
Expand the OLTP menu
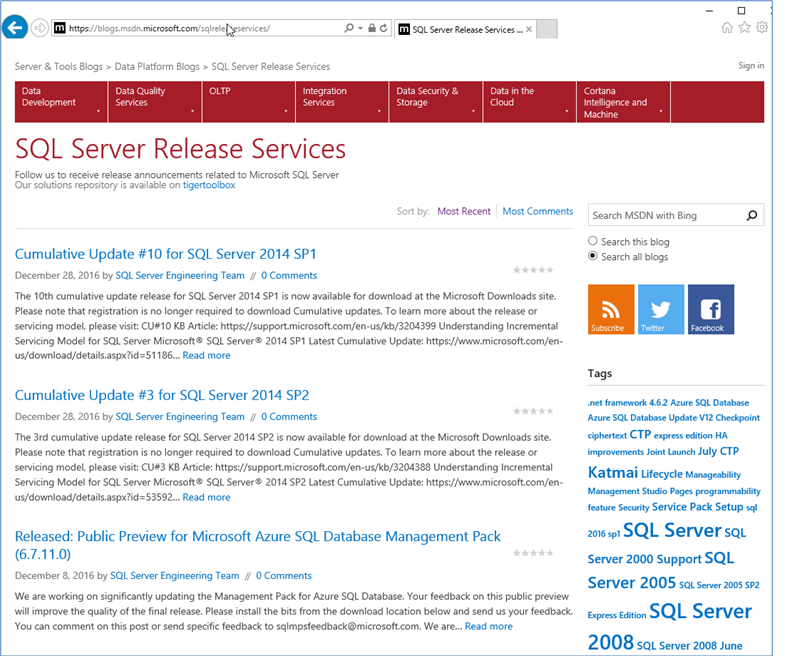pos(248,102)
